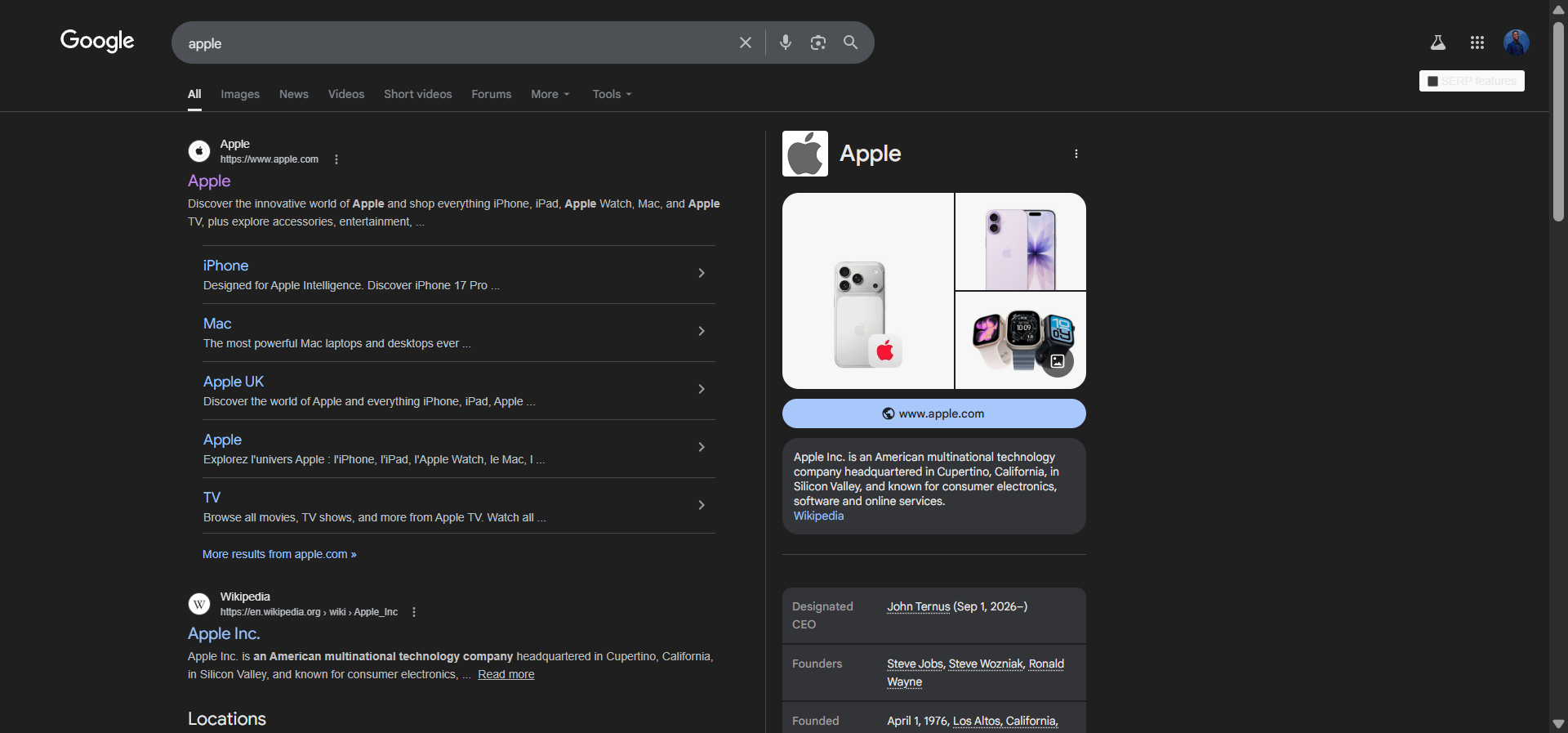Viewport: 1568px width, 733px height.
Task: Expand the iPhone sitelink chevron
Action: 702,273
